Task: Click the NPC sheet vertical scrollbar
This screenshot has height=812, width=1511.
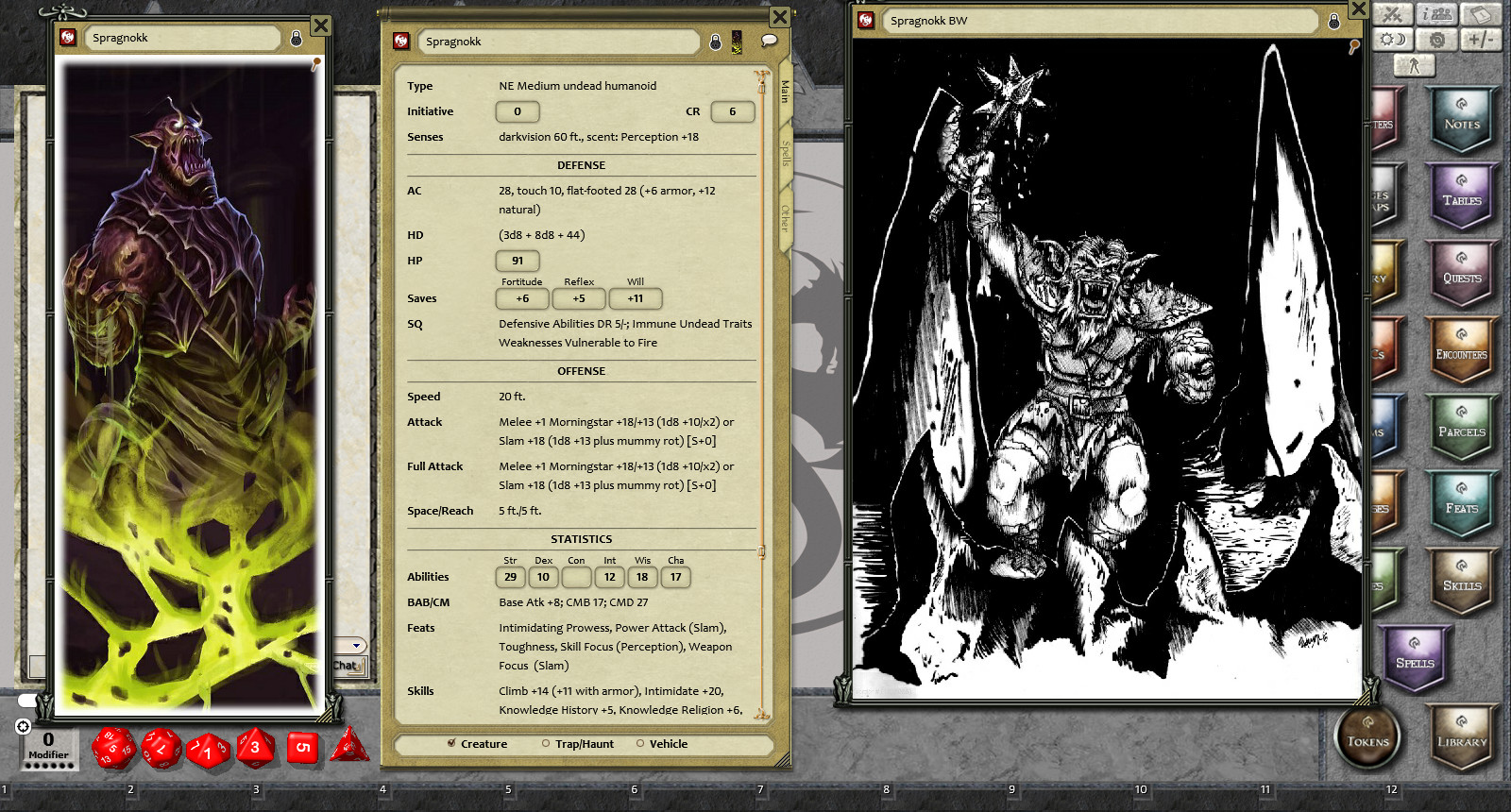Action: coord(761,397)
